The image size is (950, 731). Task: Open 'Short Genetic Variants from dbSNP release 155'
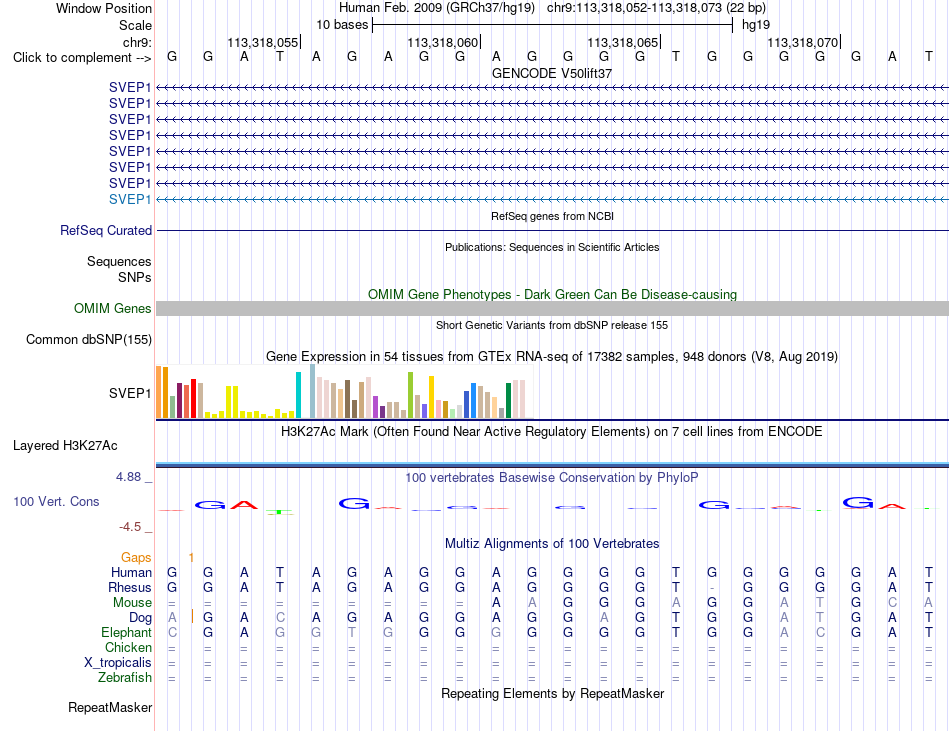coord(552,325)
